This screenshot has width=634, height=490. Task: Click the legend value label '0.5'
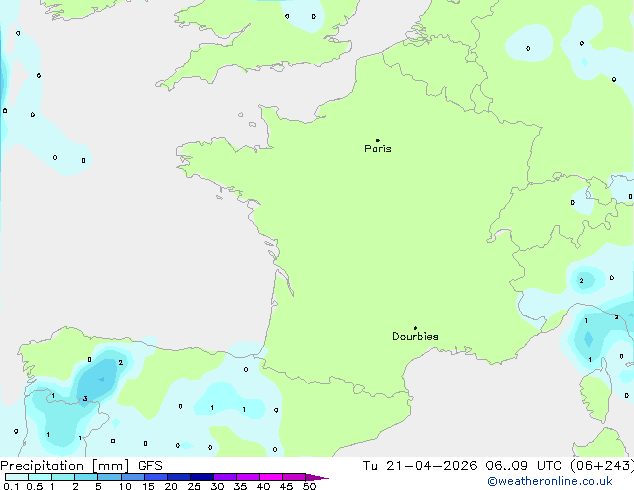coord(35,486)
